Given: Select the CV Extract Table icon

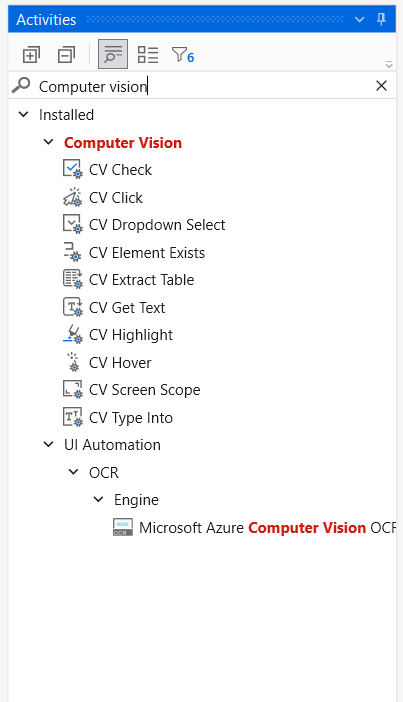Looking at the screenshot, I should point(73,279).
